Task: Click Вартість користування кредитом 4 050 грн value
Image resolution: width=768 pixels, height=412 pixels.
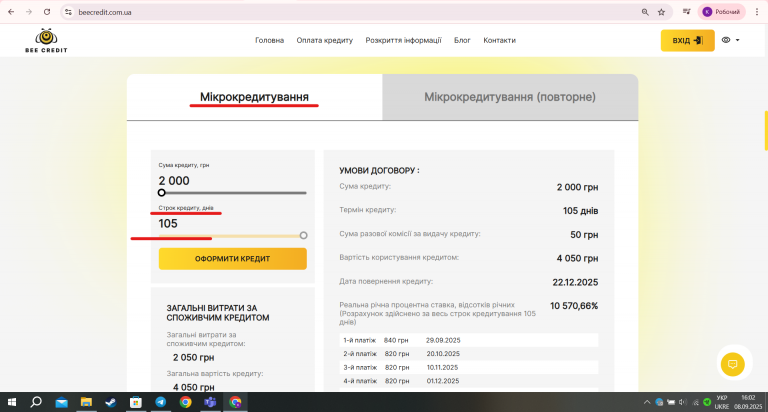Action: click(577, 259)
